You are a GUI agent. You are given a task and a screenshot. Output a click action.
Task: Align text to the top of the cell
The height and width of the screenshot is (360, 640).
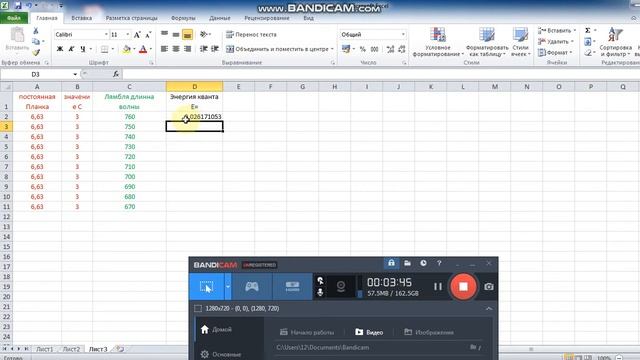pyautogui.click(x=164, y=34)
